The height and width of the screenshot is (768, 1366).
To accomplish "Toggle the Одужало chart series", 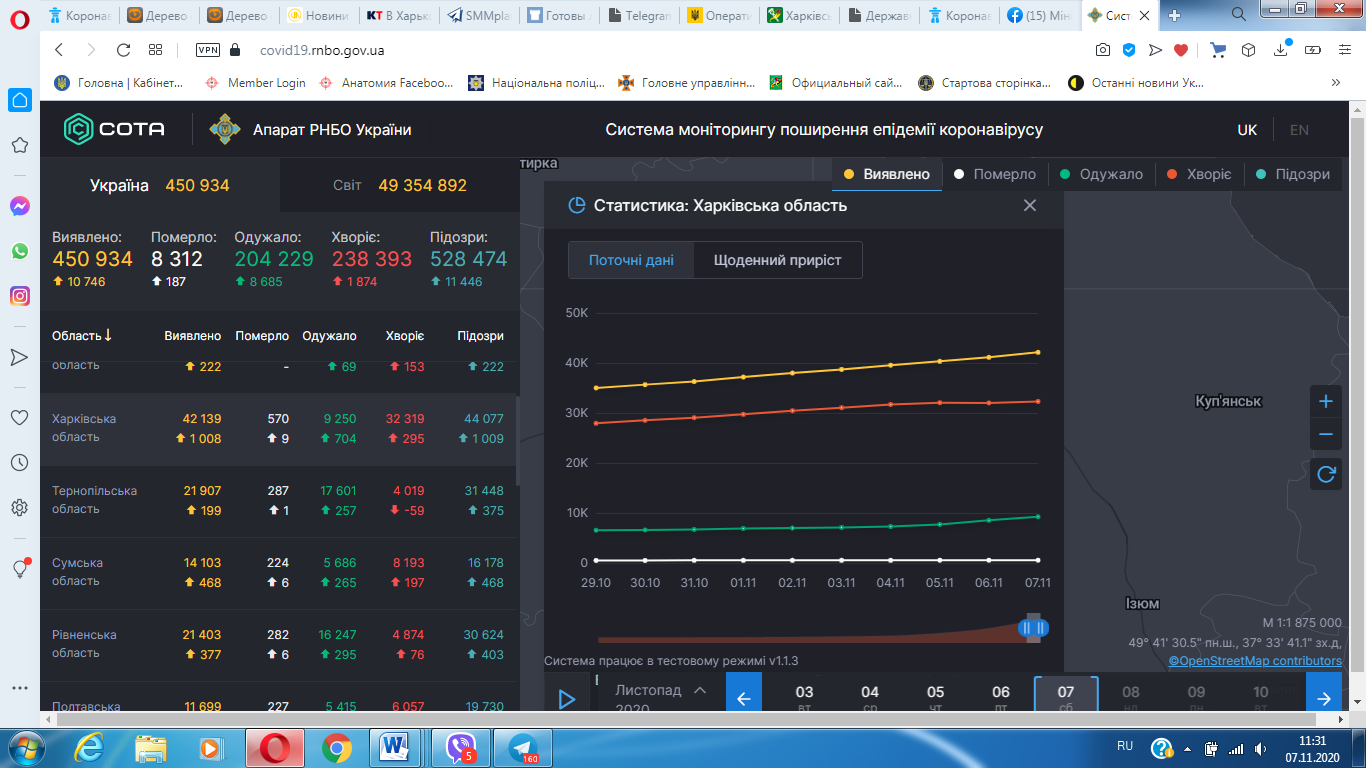I will click(1101, 174).
